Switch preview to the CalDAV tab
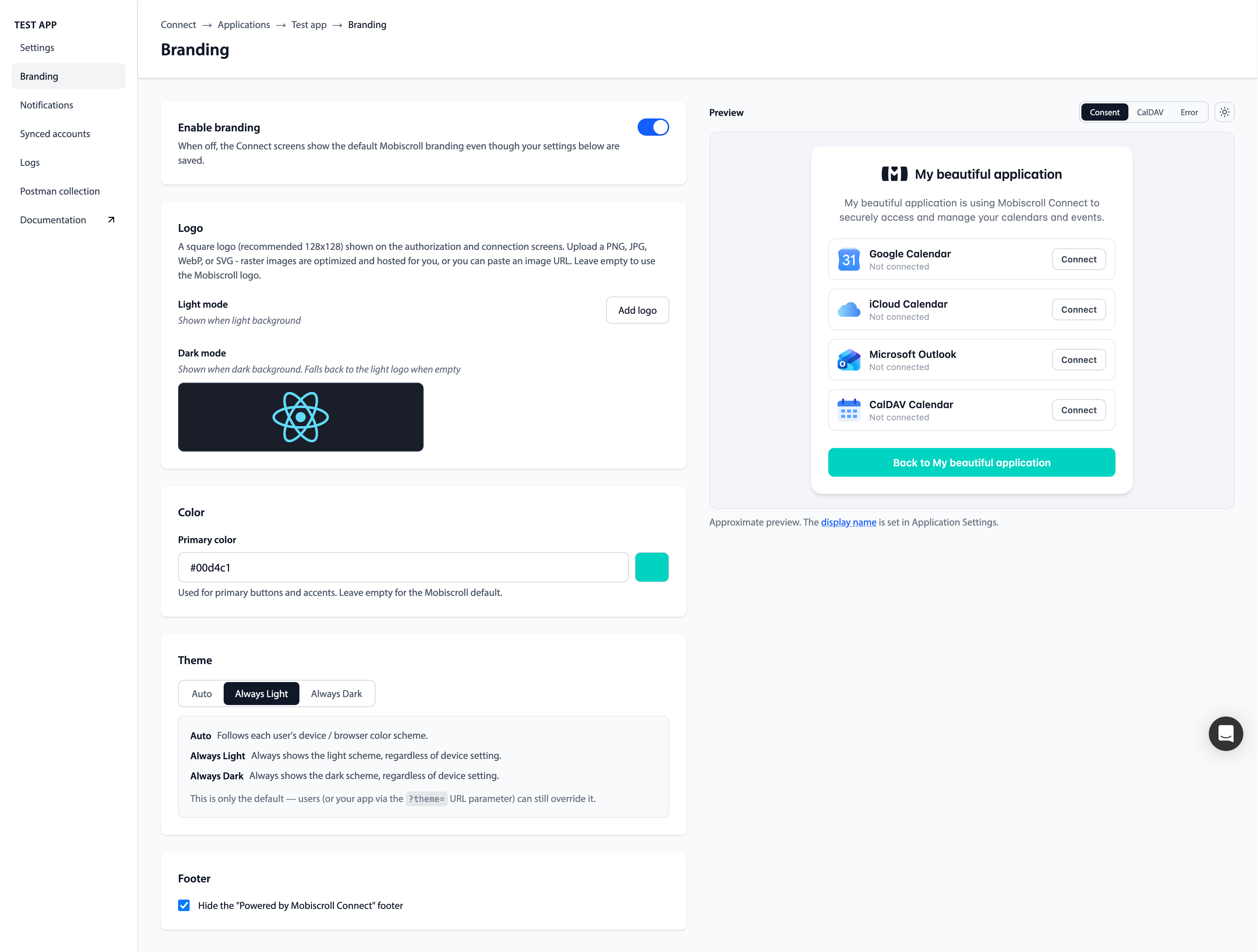 tap(1149, 112)
